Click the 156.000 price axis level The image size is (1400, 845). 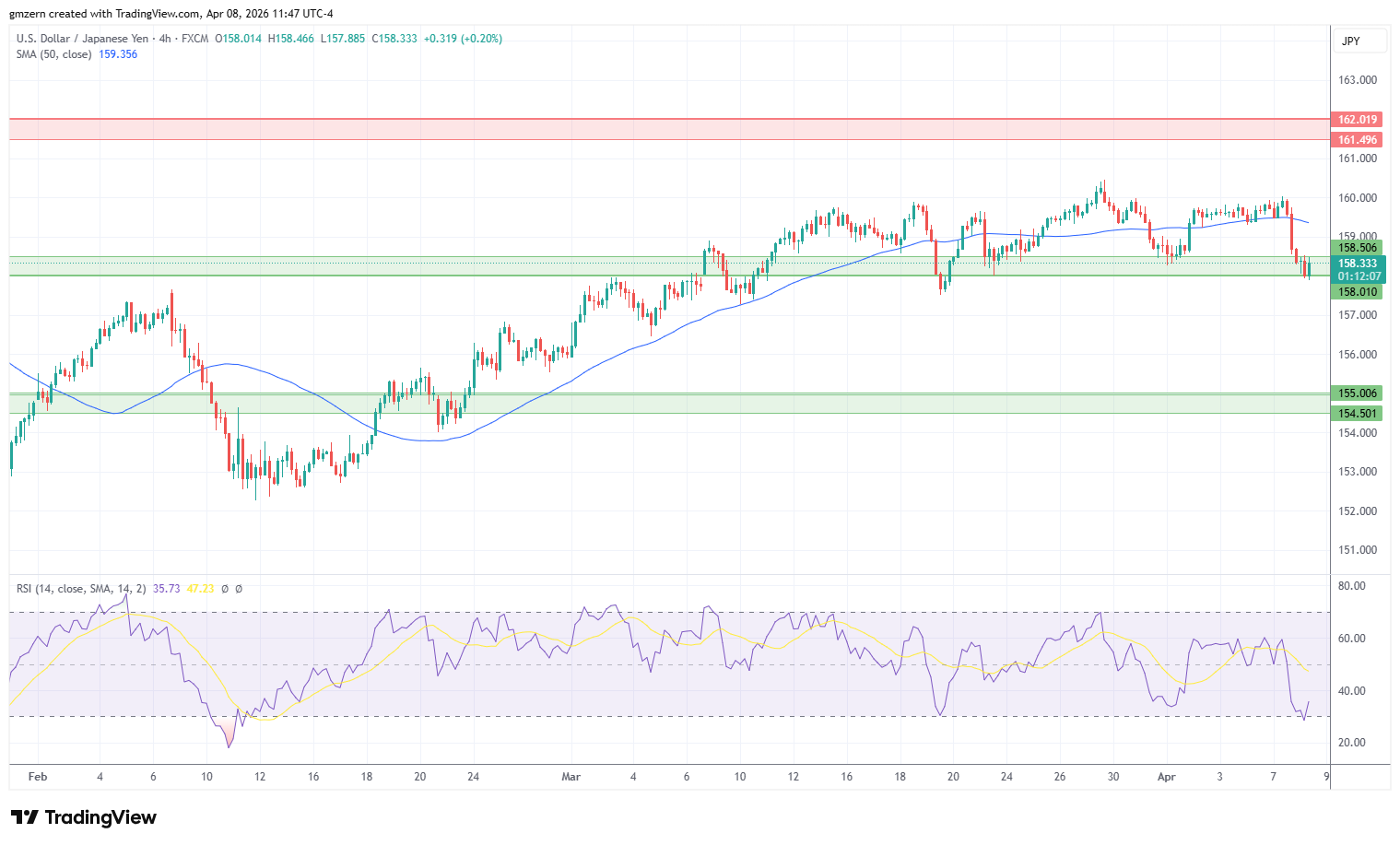1358,355
